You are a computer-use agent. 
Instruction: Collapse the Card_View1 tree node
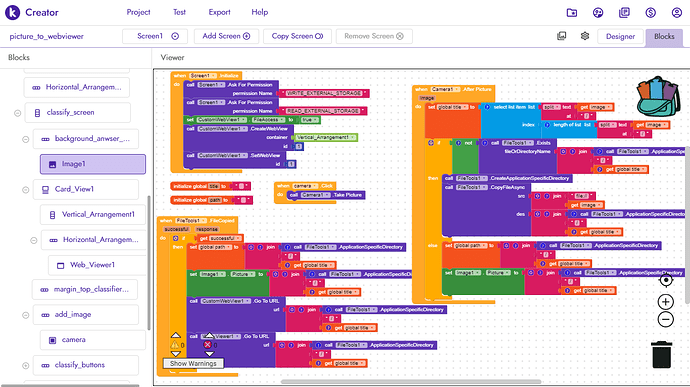(x=26, y=190)
